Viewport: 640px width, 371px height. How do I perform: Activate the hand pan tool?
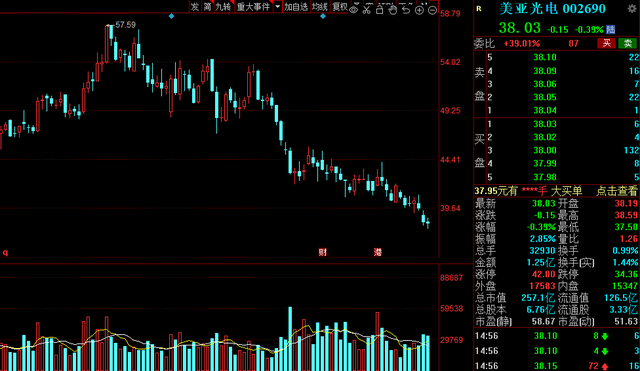(x=393, y=10)
